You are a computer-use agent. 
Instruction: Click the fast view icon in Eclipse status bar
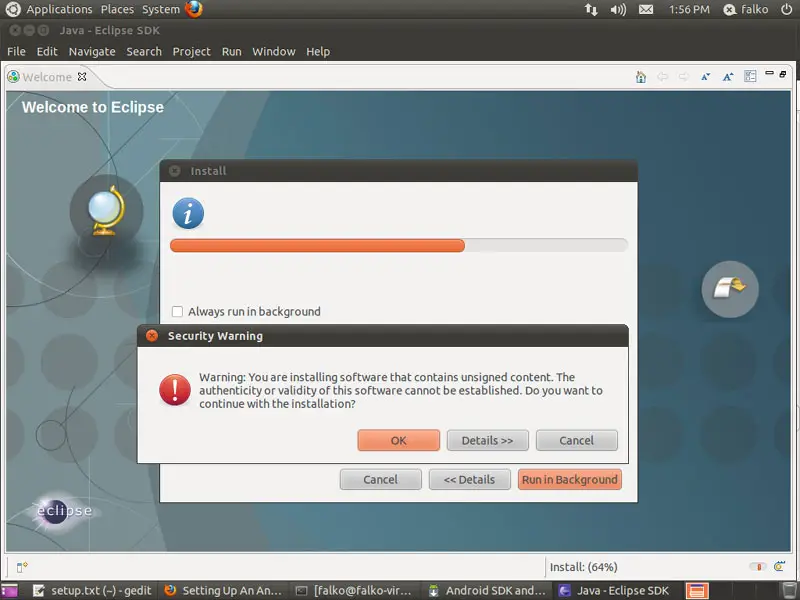tap(21, 567)
